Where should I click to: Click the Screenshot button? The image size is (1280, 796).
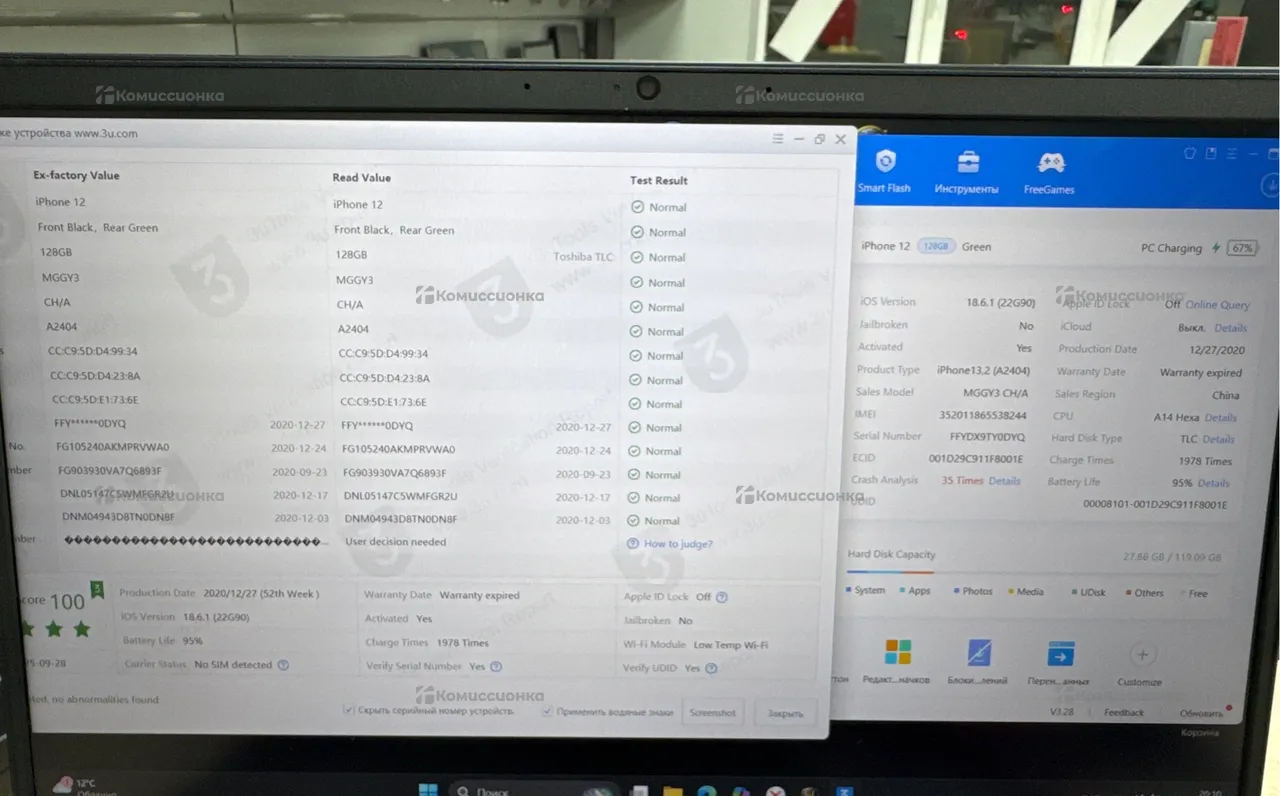(x=713, y=713)
